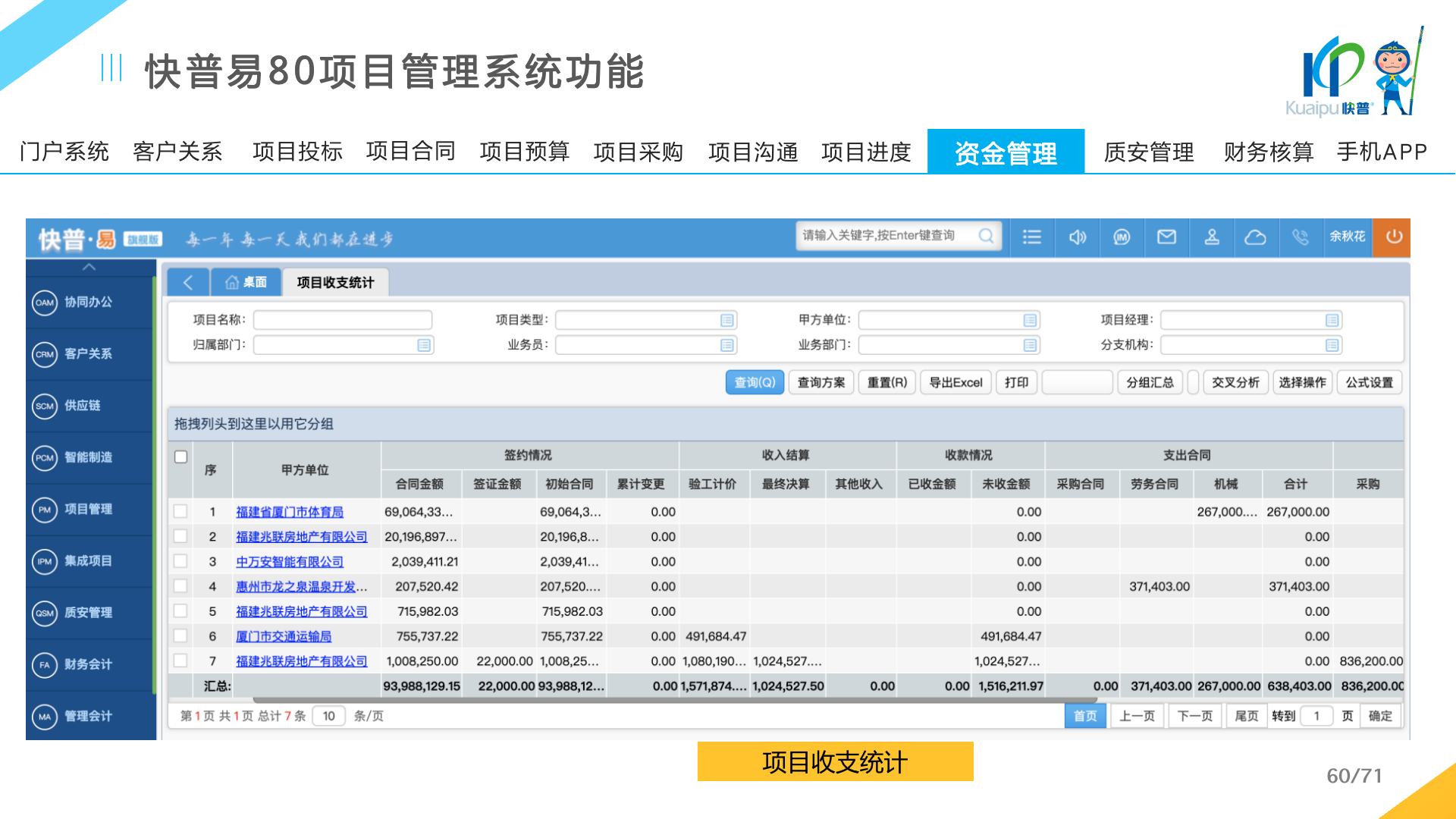Open the 项目类型 dropdown picker
Screen dimensions: 1456x819
(x=726, y=320)
